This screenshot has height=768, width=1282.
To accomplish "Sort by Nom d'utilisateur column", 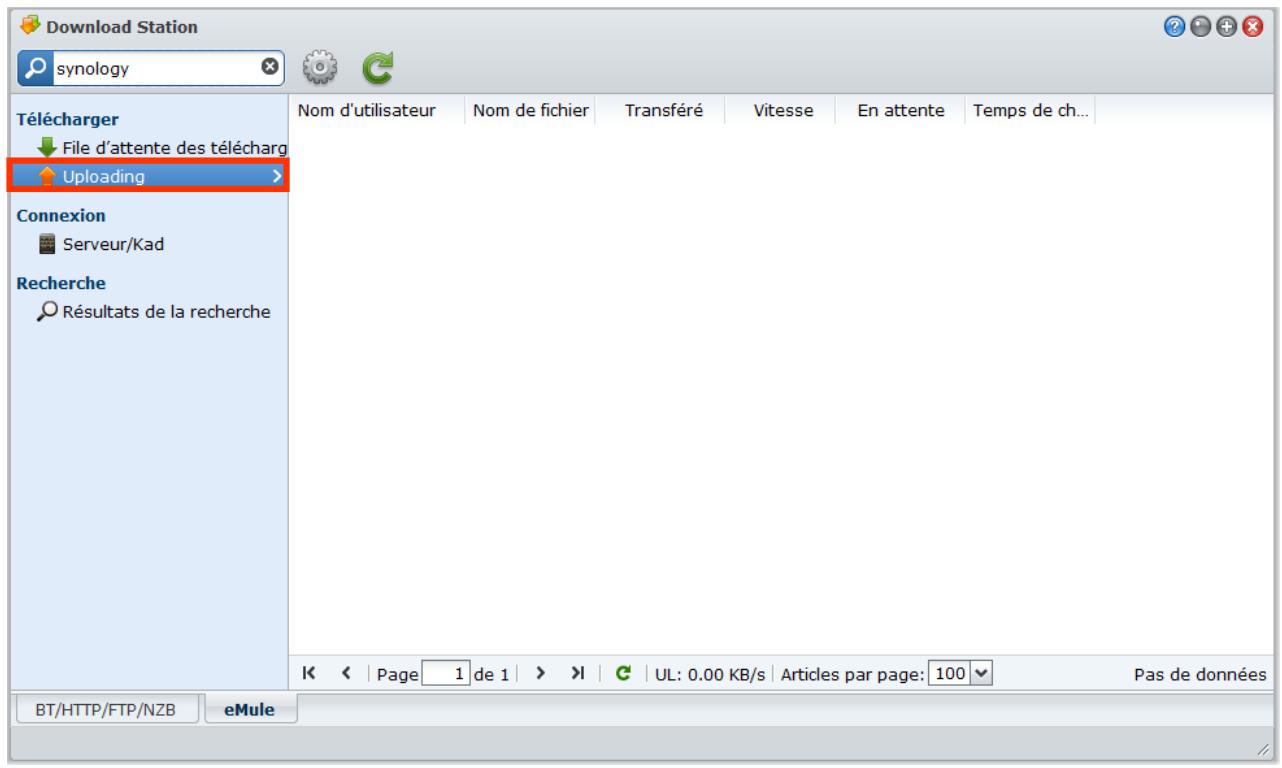I will click(376, 110).
